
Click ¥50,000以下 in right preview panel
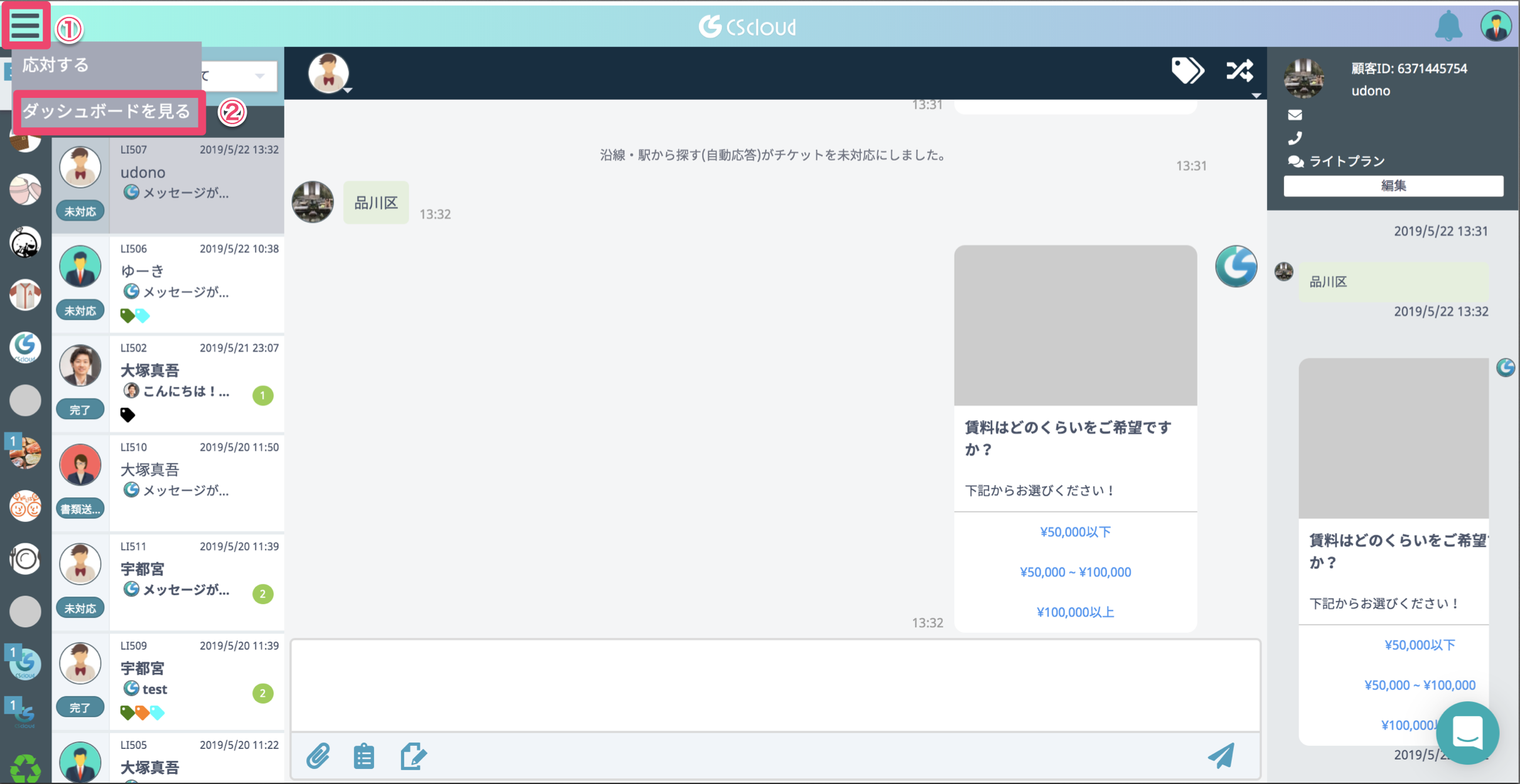tap(1420, 645)
